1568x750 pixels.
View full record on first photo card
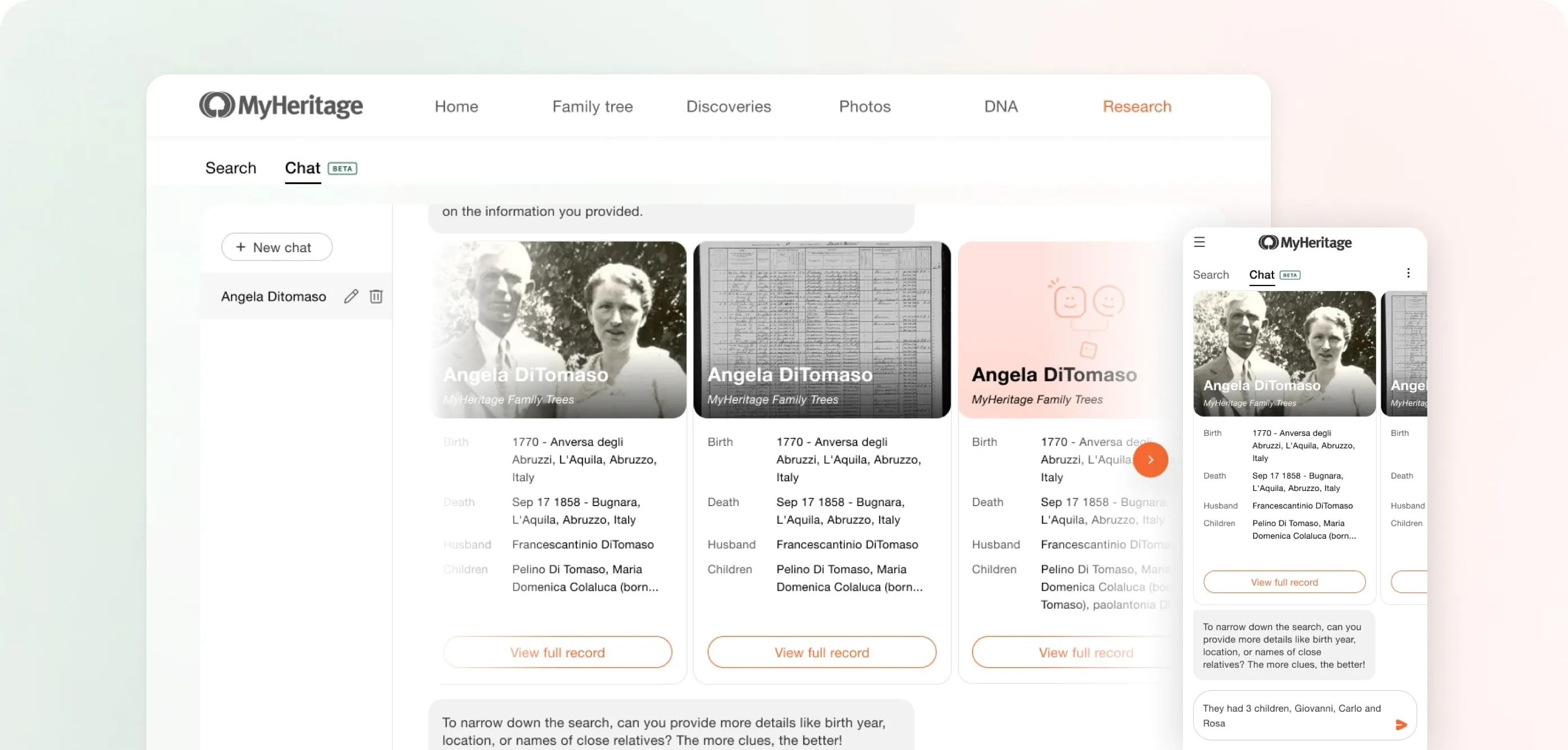[x=557, y=653]
